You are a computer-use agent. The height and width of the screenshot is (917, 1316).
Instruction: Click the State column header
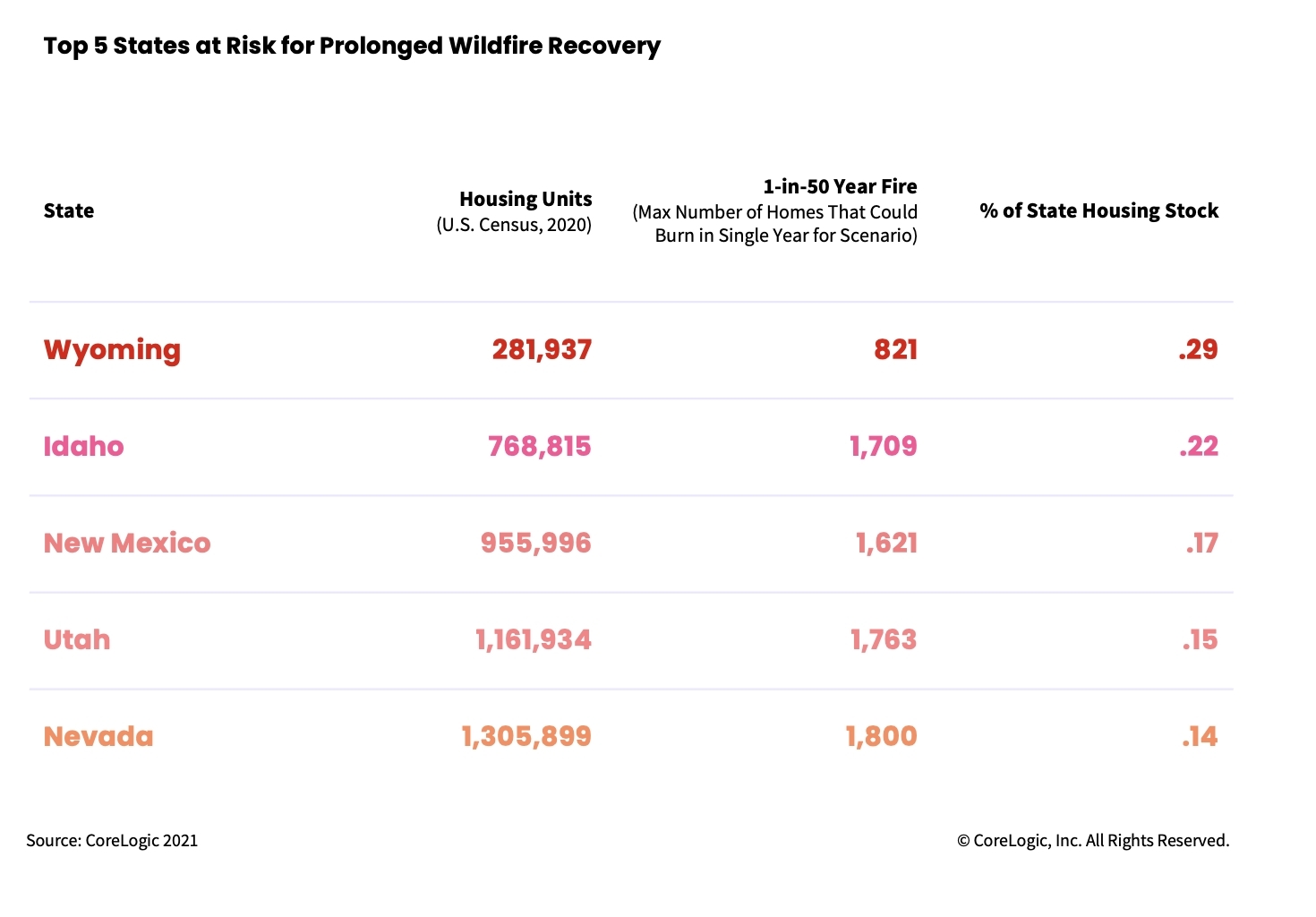pyautogui.click(x=69, y=210)
